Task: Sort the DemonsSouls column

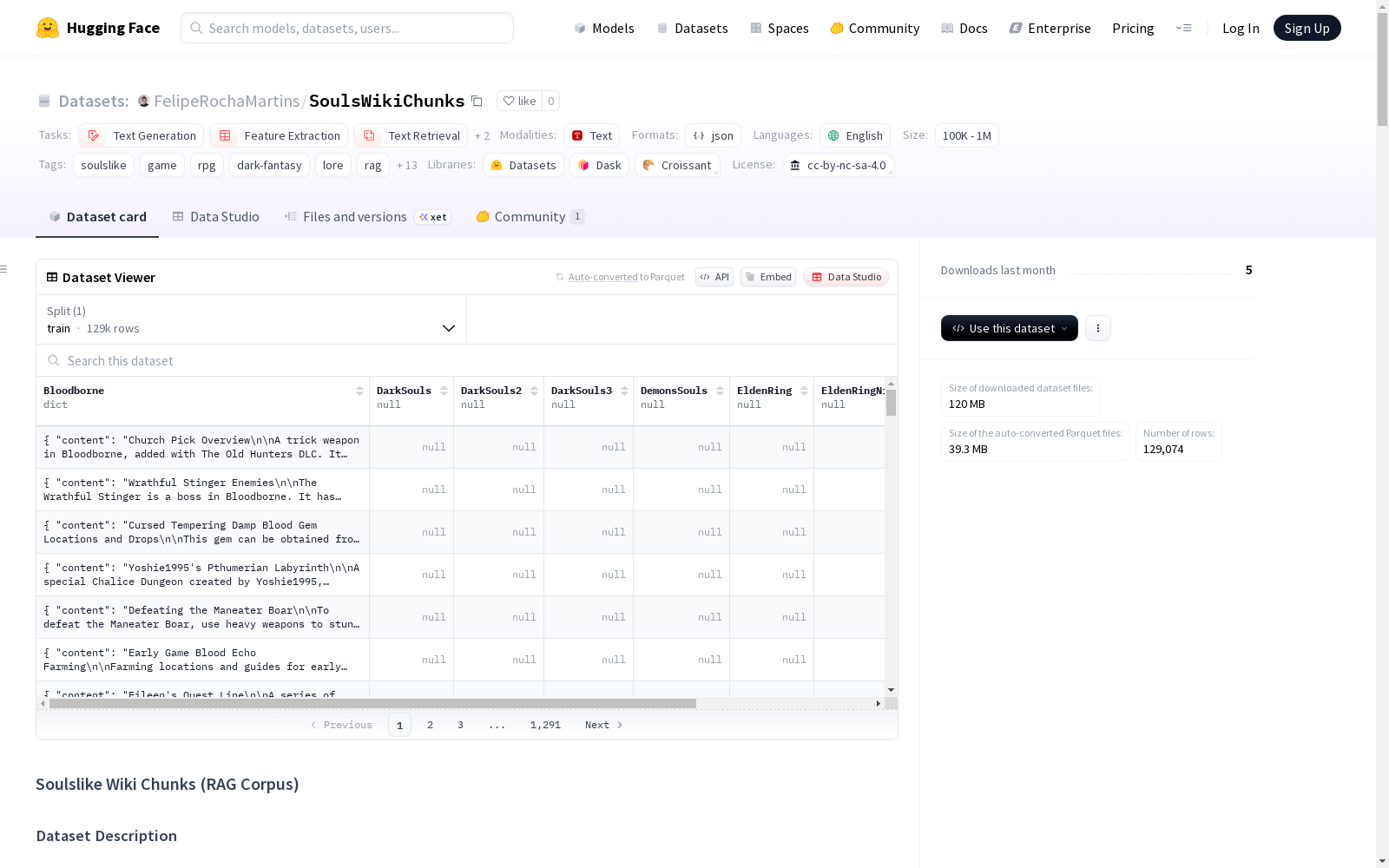Action: click(720, 391)
